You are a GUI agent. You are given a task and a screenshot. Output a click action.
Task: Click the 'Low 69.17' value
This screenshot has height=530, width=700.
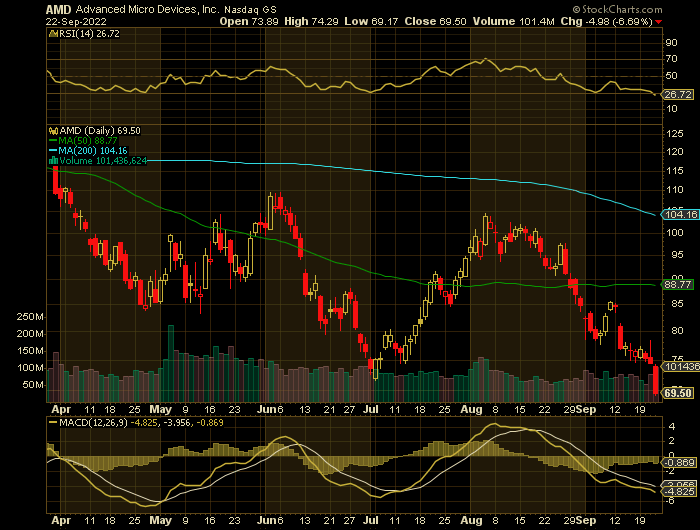coord(371,21)
